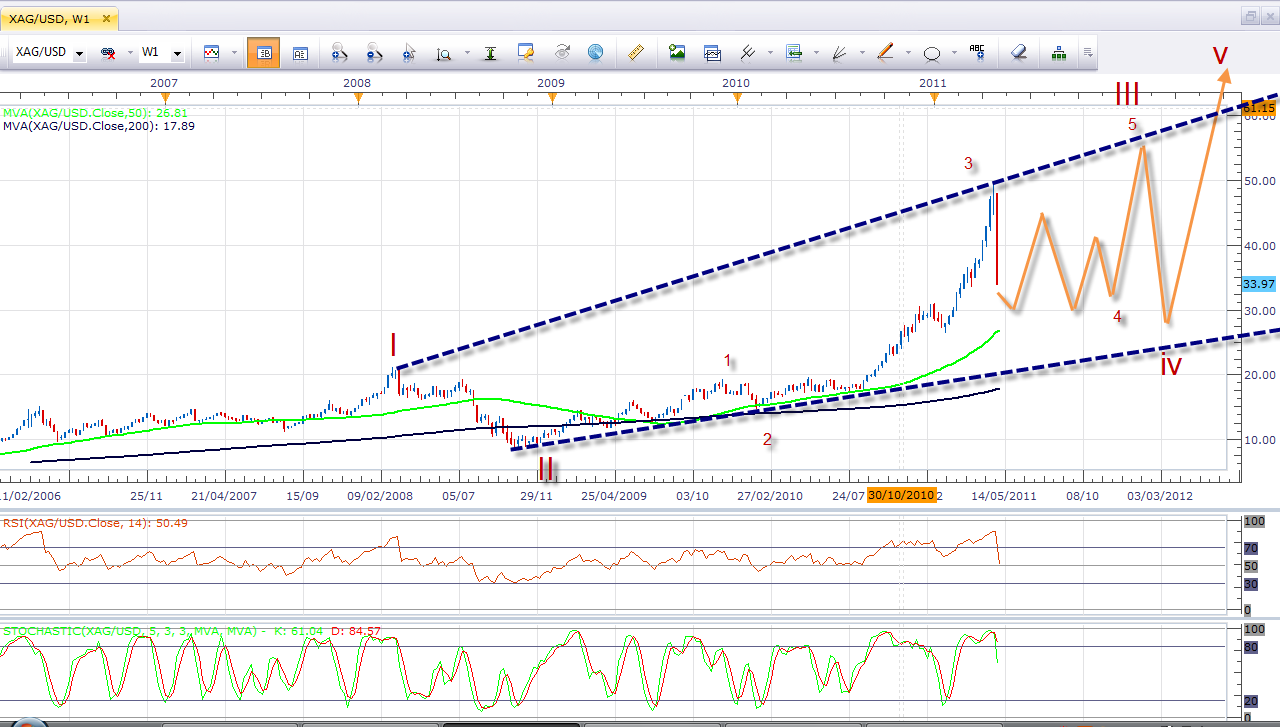Viewport: 1280px width, 727px height.
Task: Select the yellow ruler measure tool
Action: pyautogui.click(x=636, y=53)
